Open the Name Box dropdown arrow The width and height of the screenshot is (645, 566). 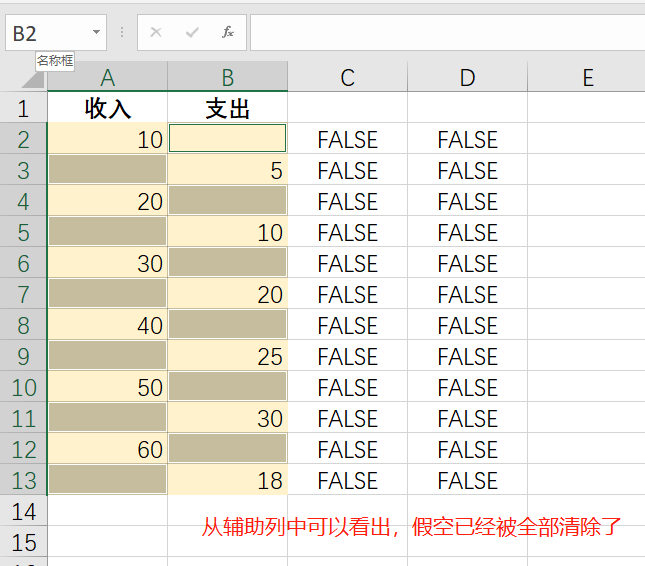coord(96,32)
